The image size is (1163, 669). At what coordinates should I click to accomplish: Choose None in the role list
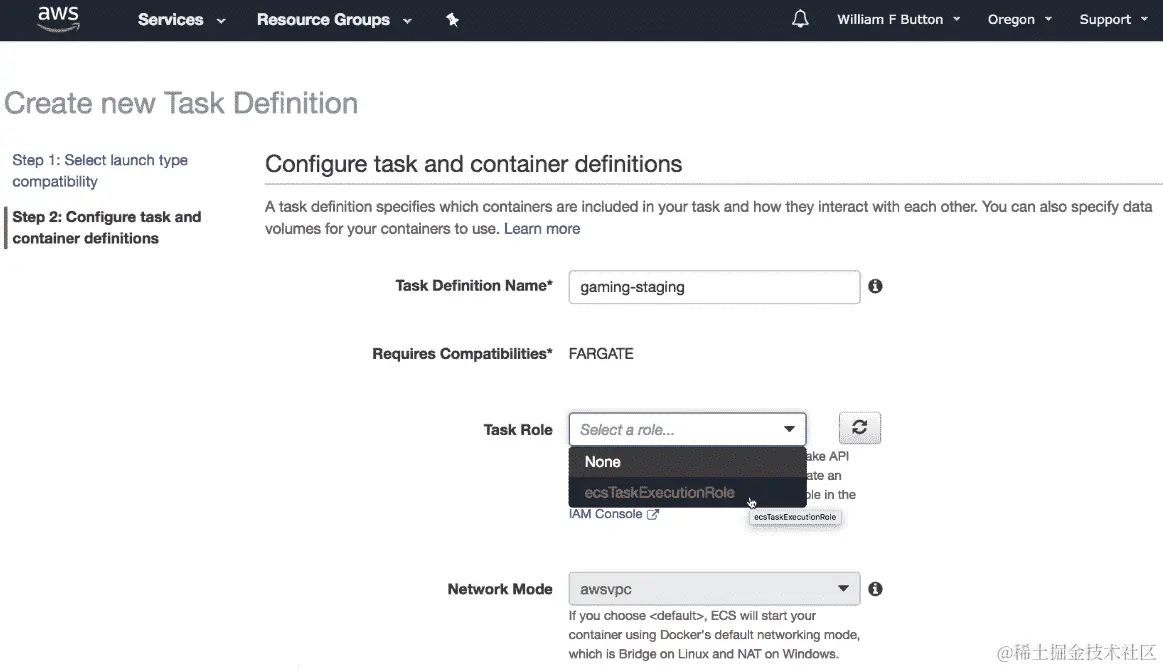pos(603,462)
